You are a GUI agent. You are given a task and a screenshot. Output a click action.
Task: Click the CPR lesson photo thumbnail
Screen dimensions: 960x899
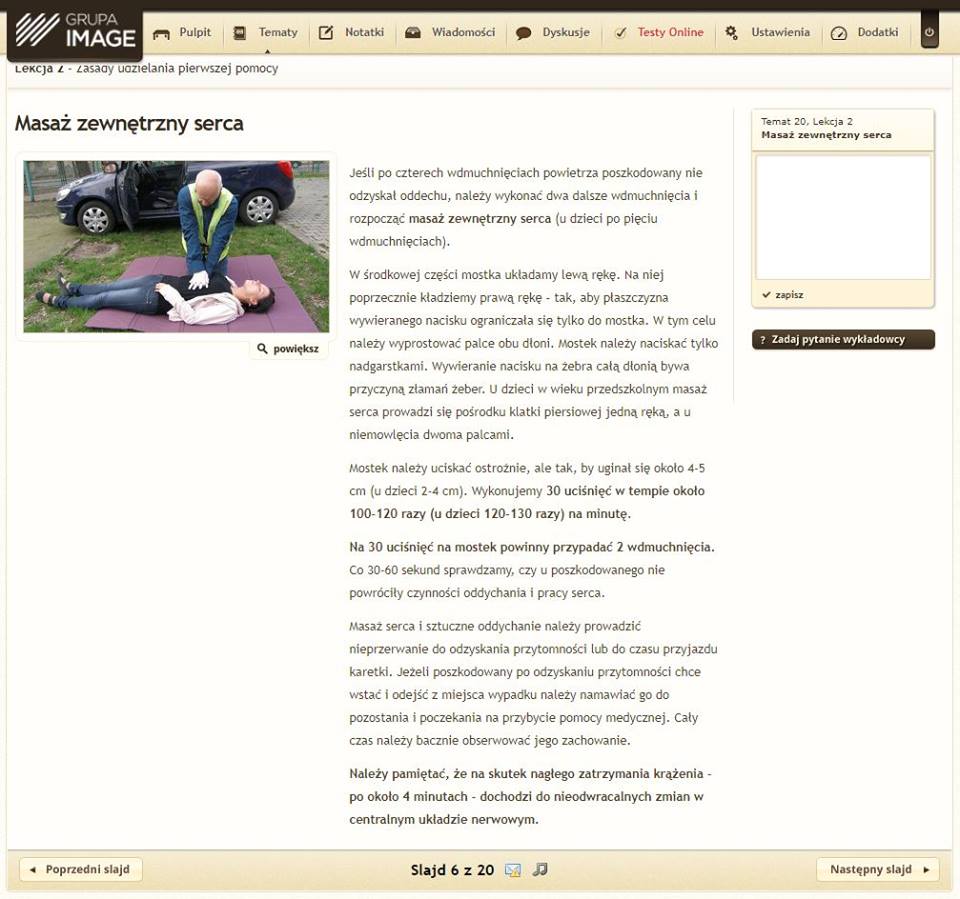pyautogui.click(x=176, y=246)
